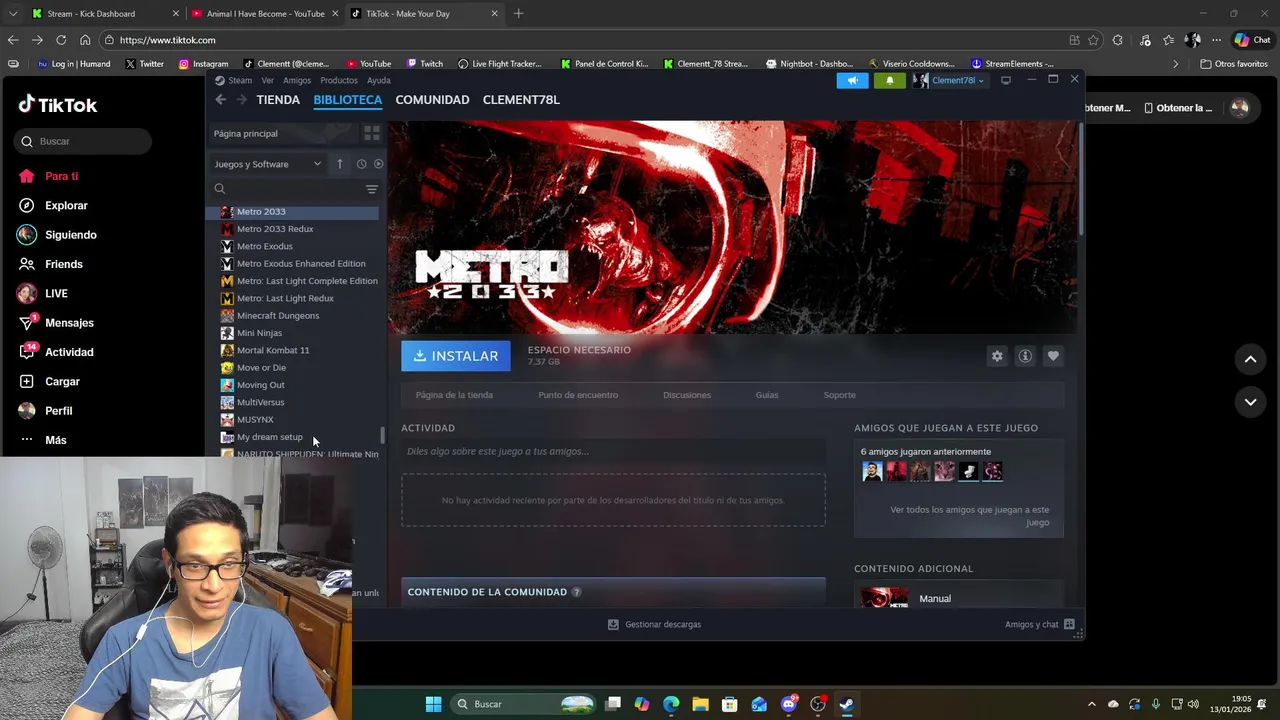1280x720 pixels.
Task: Sort library list with up arrow icon
Action: pos(339,164)
